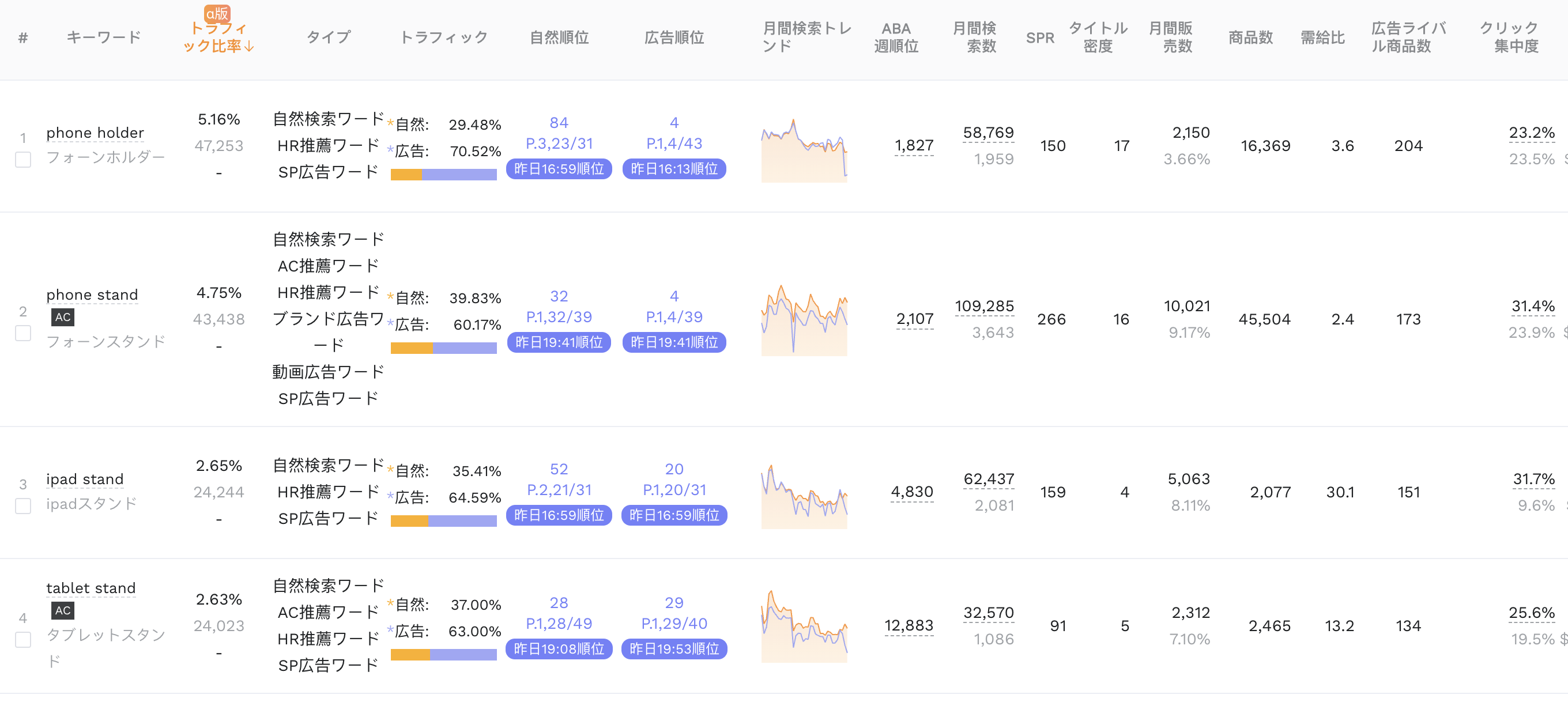Click click concentration 25.6% for tablet stand
This screenshot has width=1568, height=702.
(1532, 613)
